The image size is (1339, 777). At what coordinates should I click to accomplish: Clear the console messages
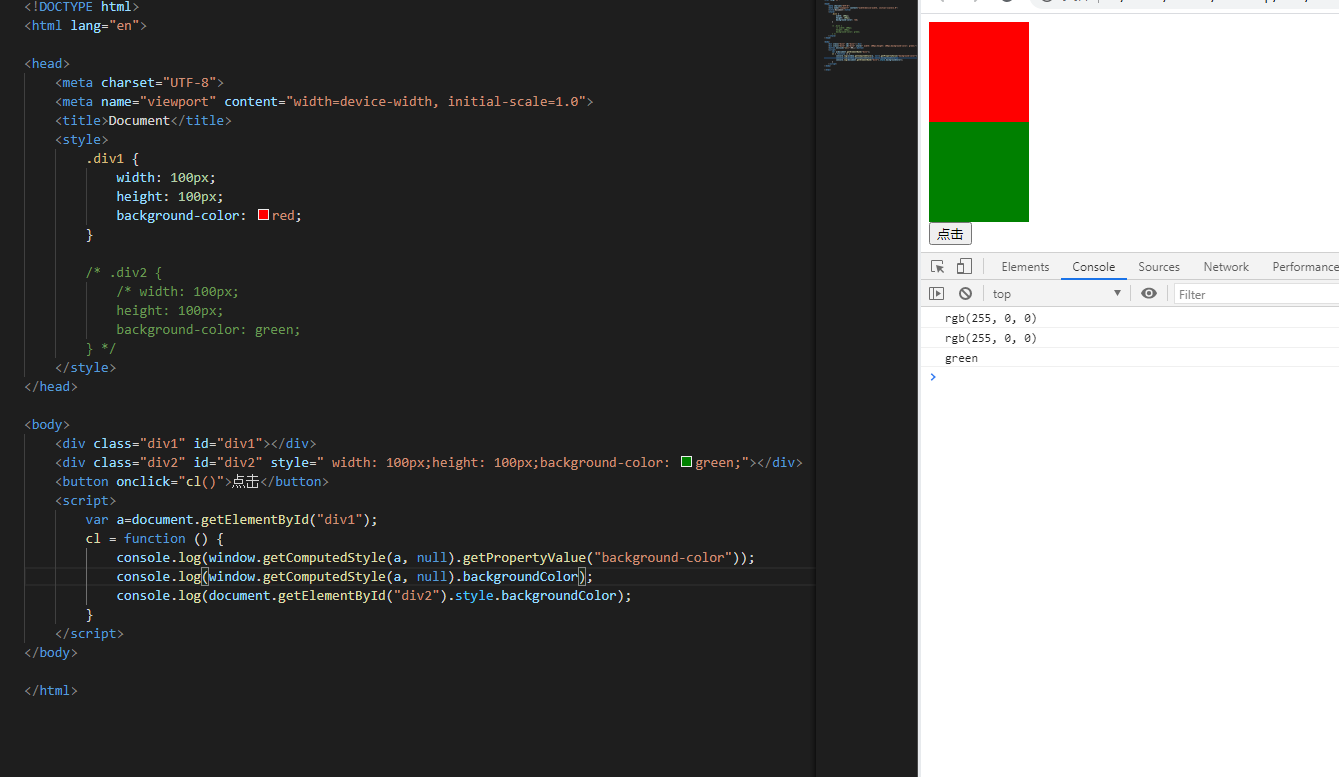pos(965,293)
